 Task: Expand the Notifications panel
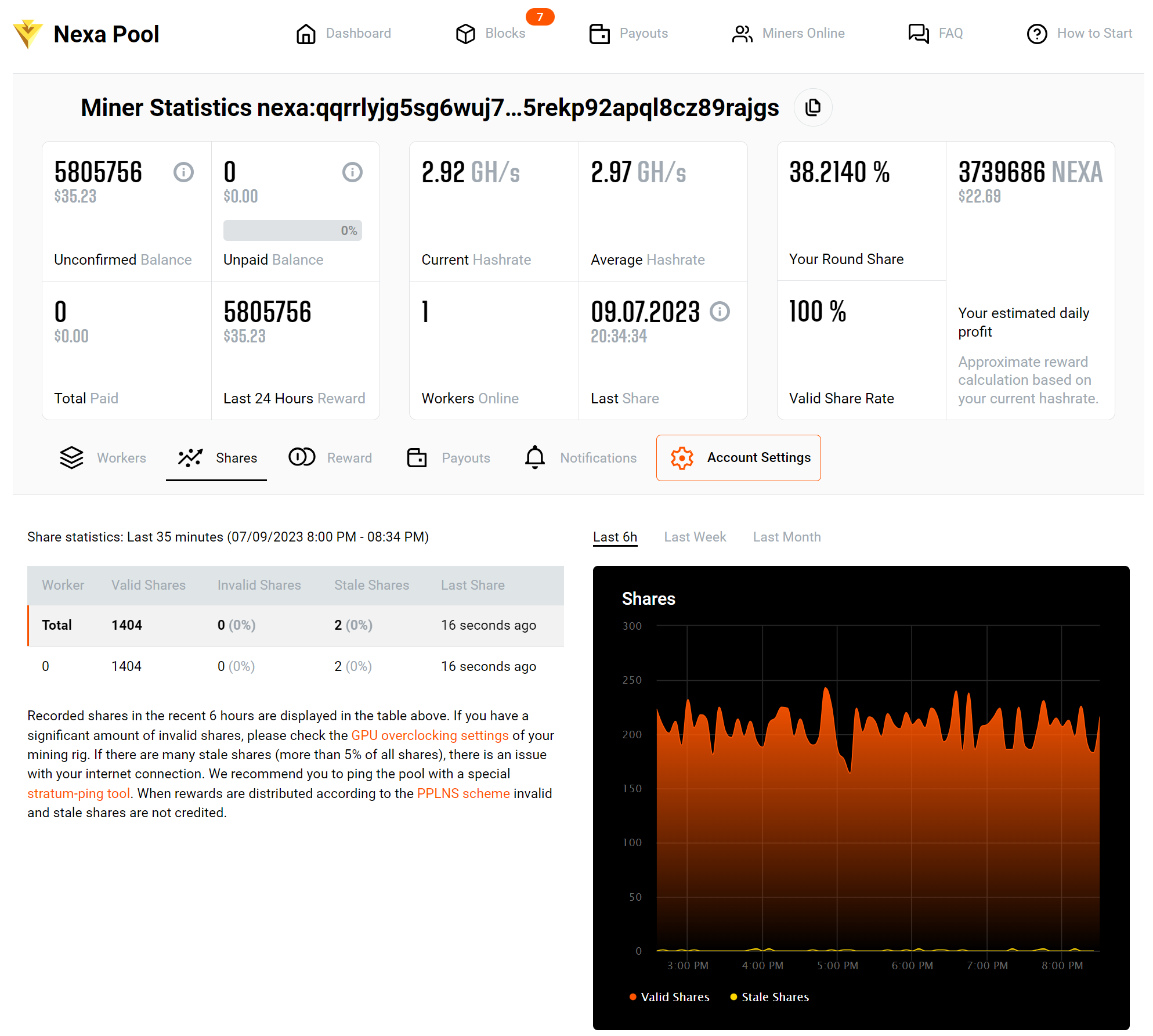581,458
